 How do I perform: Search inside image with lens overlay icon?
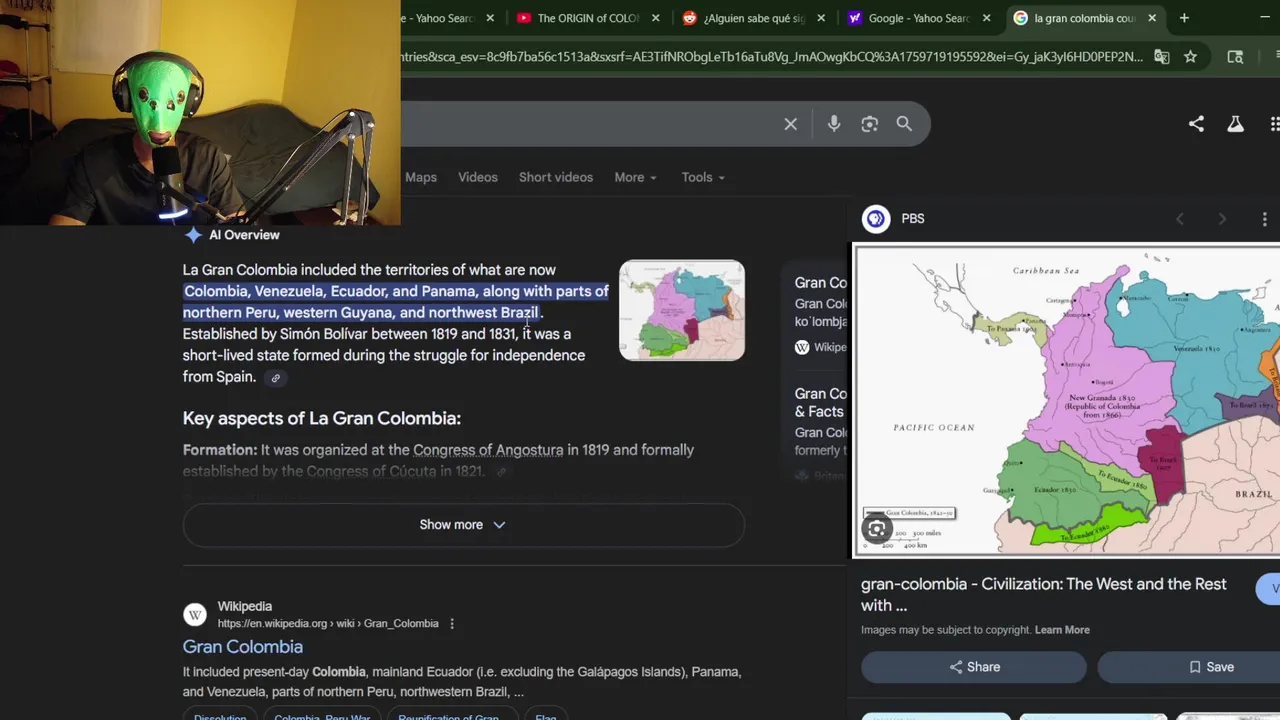pyautogui.click(x=876, y=529)
